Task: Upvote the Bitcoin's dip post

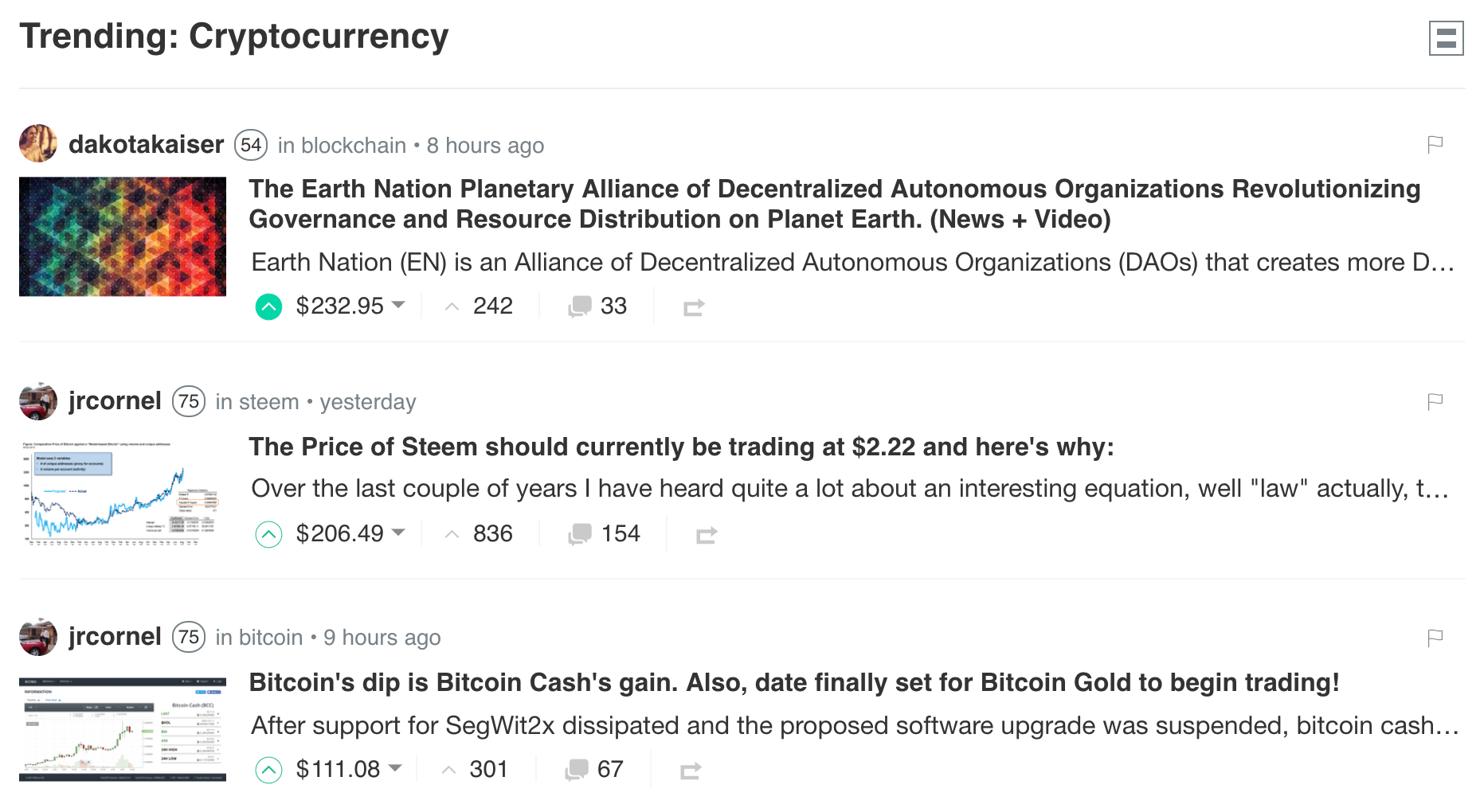Action: click(268, 770)
